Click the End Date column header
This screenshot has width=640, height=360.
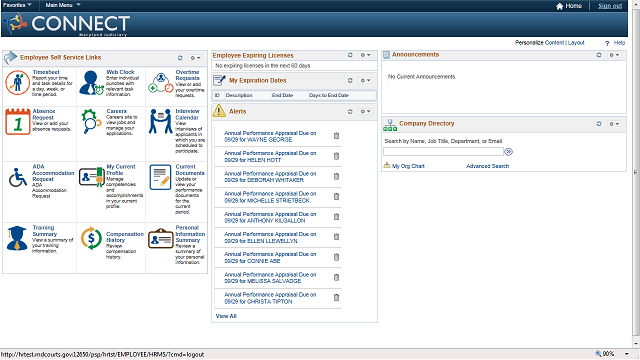(x=282, y=95)
